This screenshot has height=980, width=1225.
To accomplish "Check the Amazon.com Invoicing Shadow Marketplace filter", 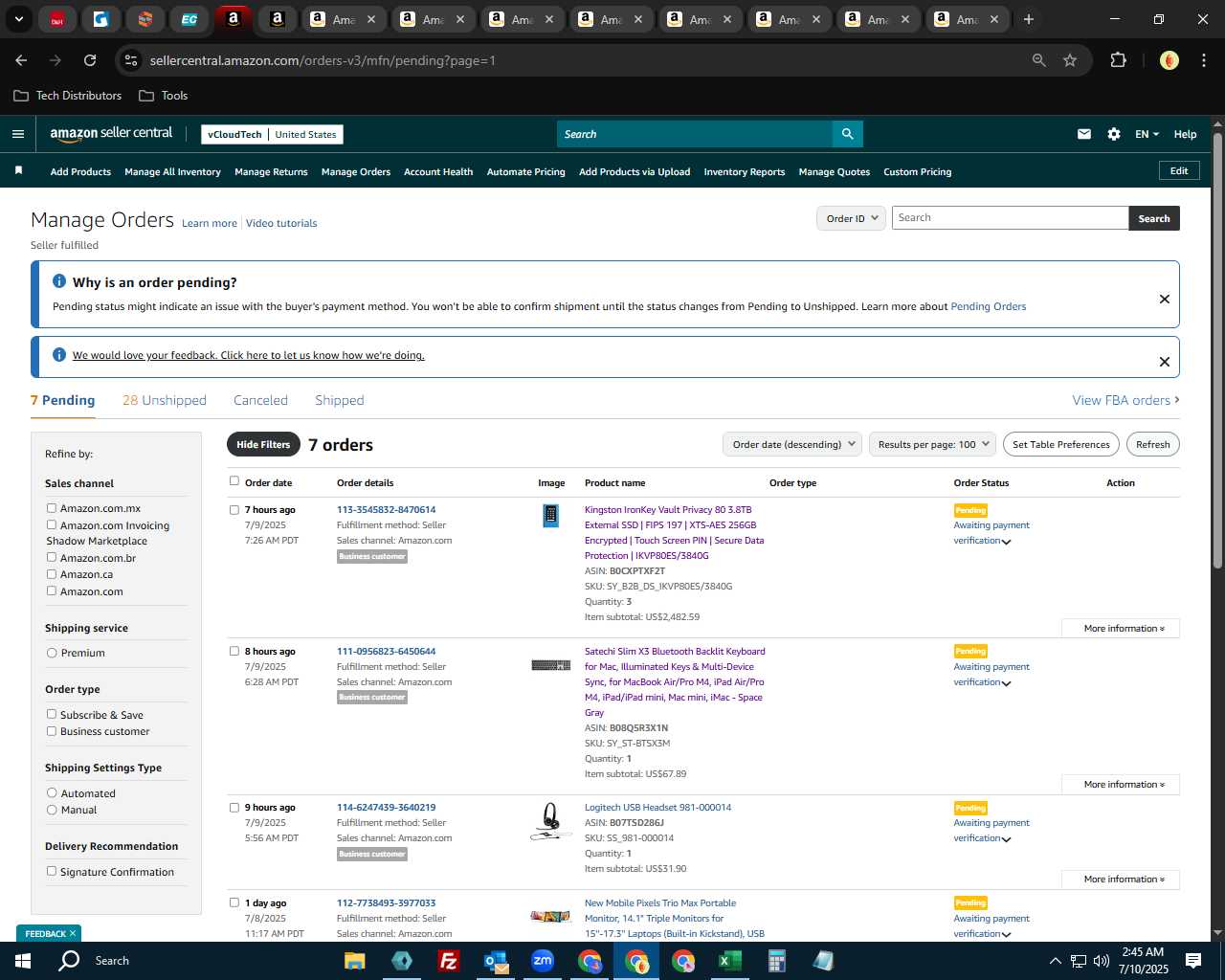I will 52,524.
